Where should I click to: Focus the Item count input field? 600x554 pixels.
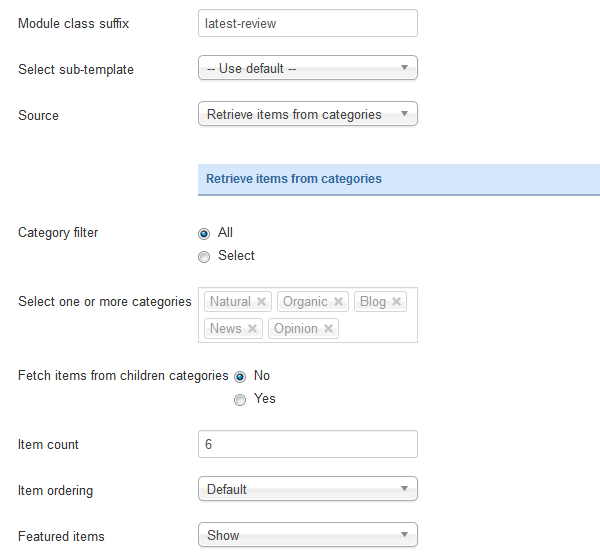pyautogui.click(x=308, y=444)
